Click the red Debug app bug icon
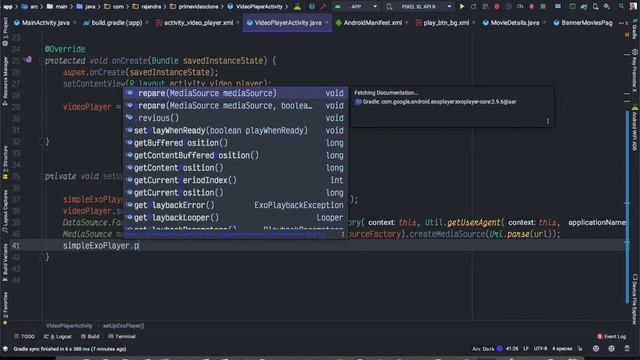Screen dimensions: 640x360 (x=497, y=7)
